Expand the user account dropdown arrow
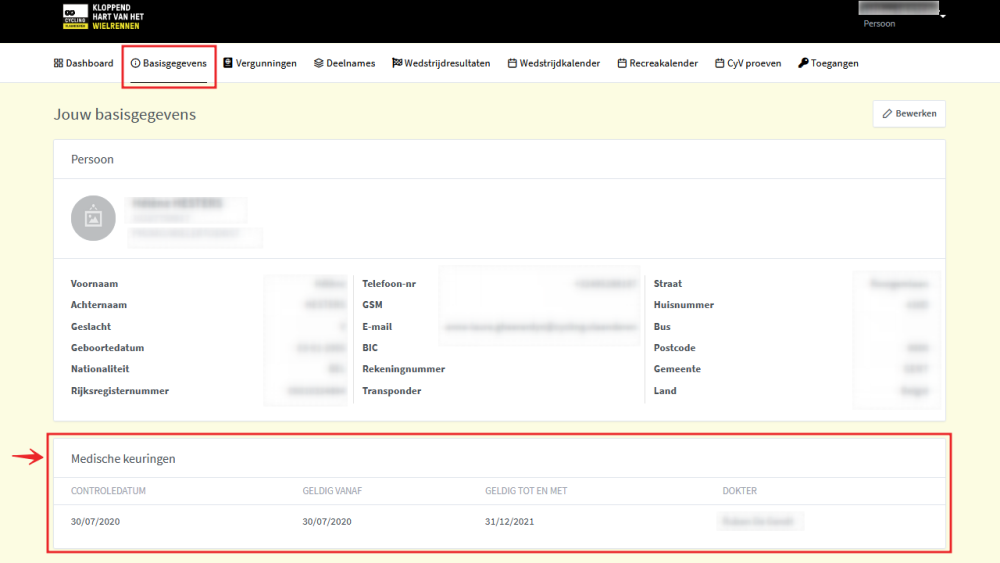The image size is (1000, 563). 943,16
